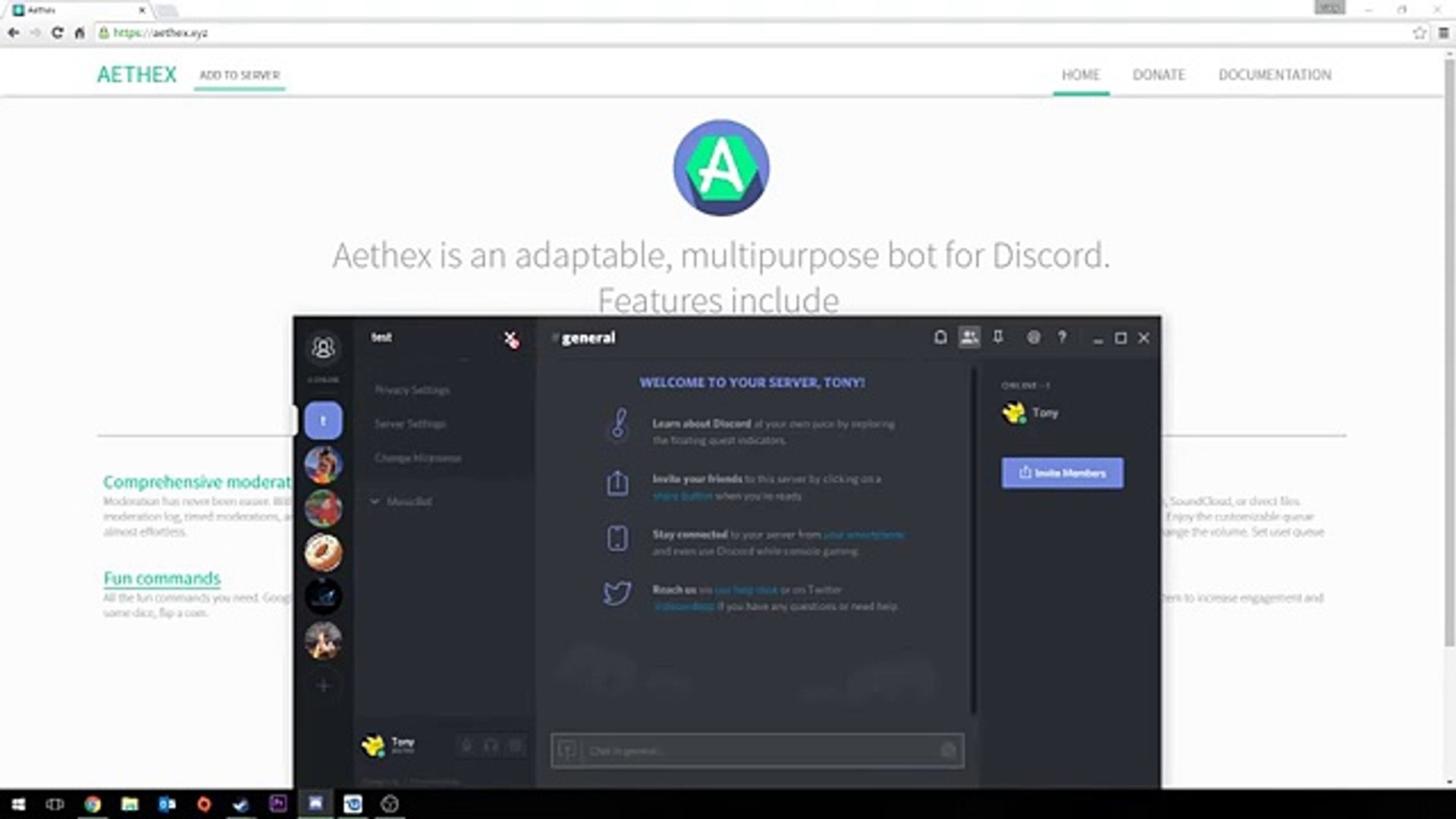Open Outlook from the taskbar

click(x=167, y=804)
